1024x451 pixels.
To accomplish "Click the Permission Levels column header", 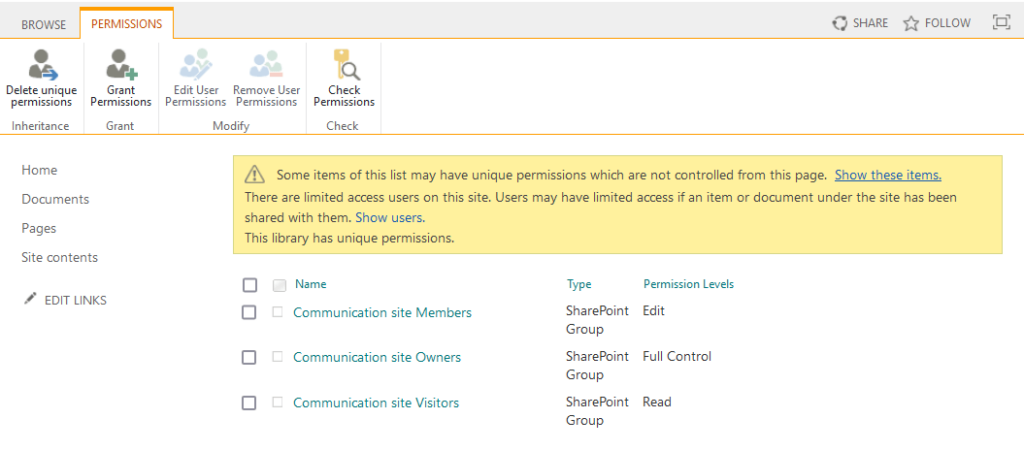I will pyautogui.click(x=688, y=284).
